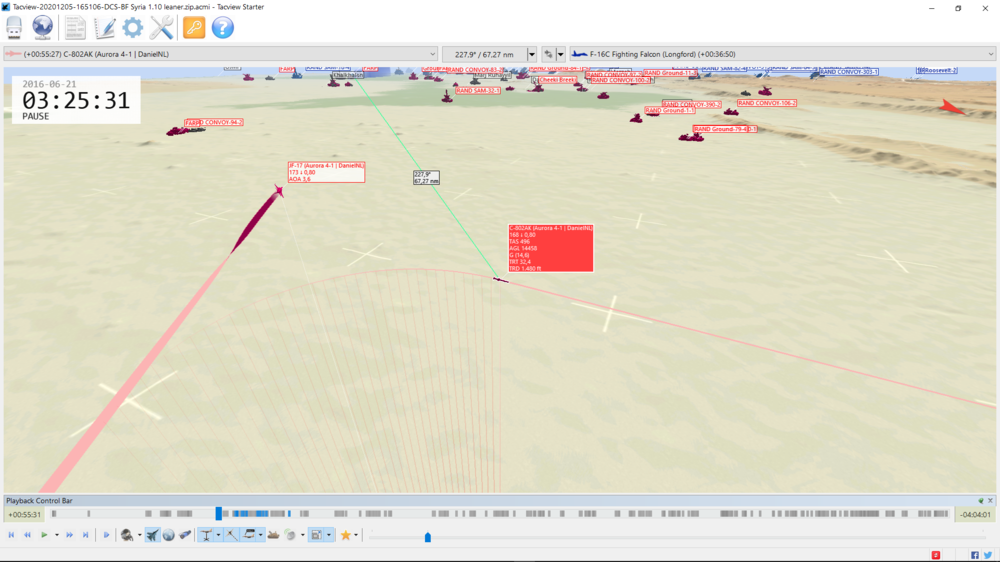Viewport: 1000px width, 562px height.
Task: Open the star bookmarks dropdown arrow
Action: pyautogui.click(x=356, y=535)
